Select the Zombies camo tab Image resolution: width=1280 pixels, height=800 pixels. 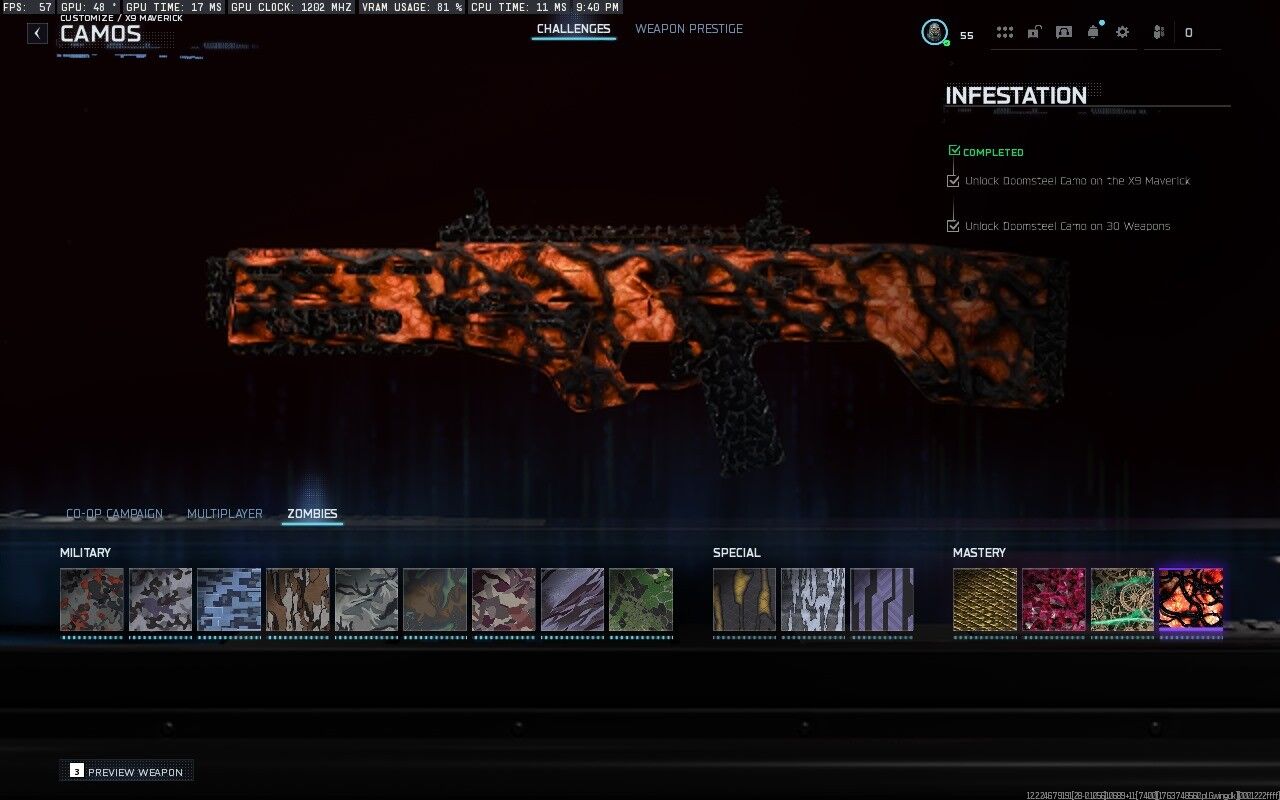tap(312, 514)
